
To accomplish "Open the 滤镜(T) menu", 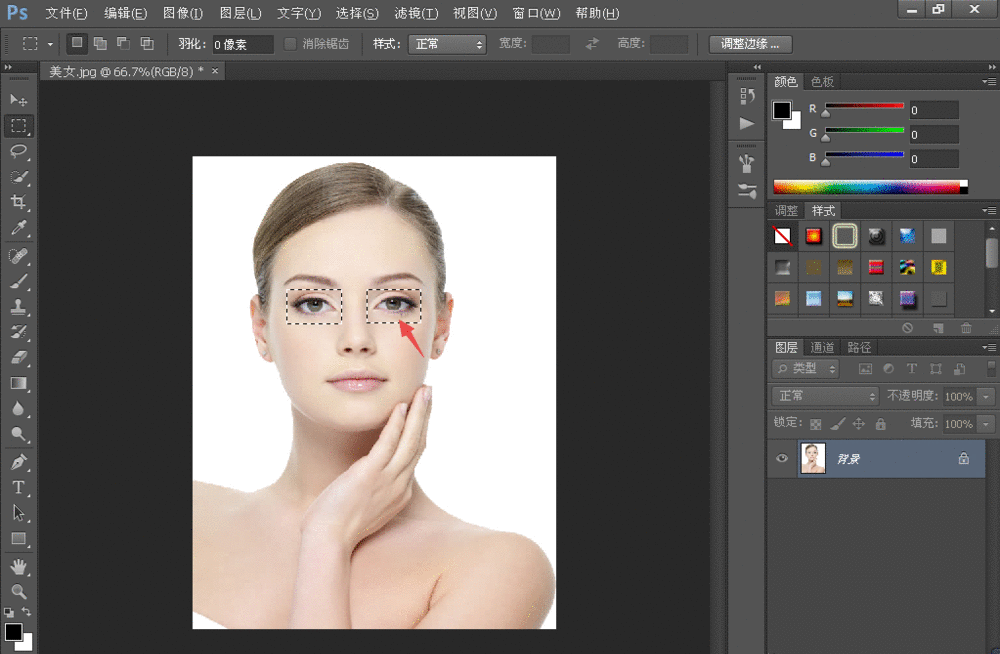I will point(416,13).
